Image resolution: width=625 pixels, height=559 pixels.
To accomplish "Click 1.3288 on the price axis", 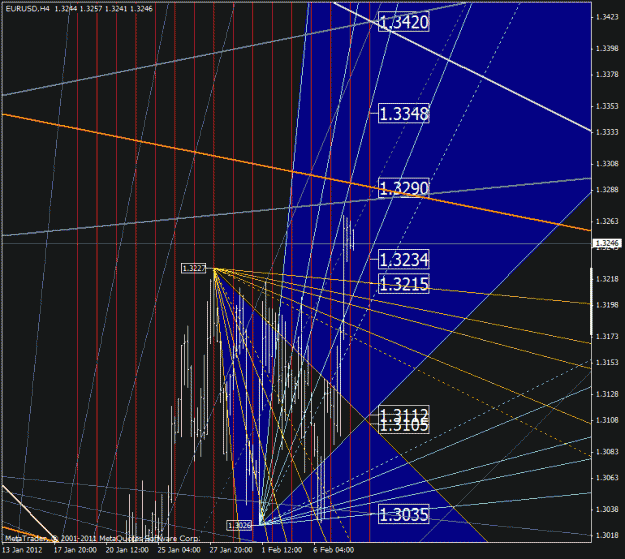I will click(607, 190).
